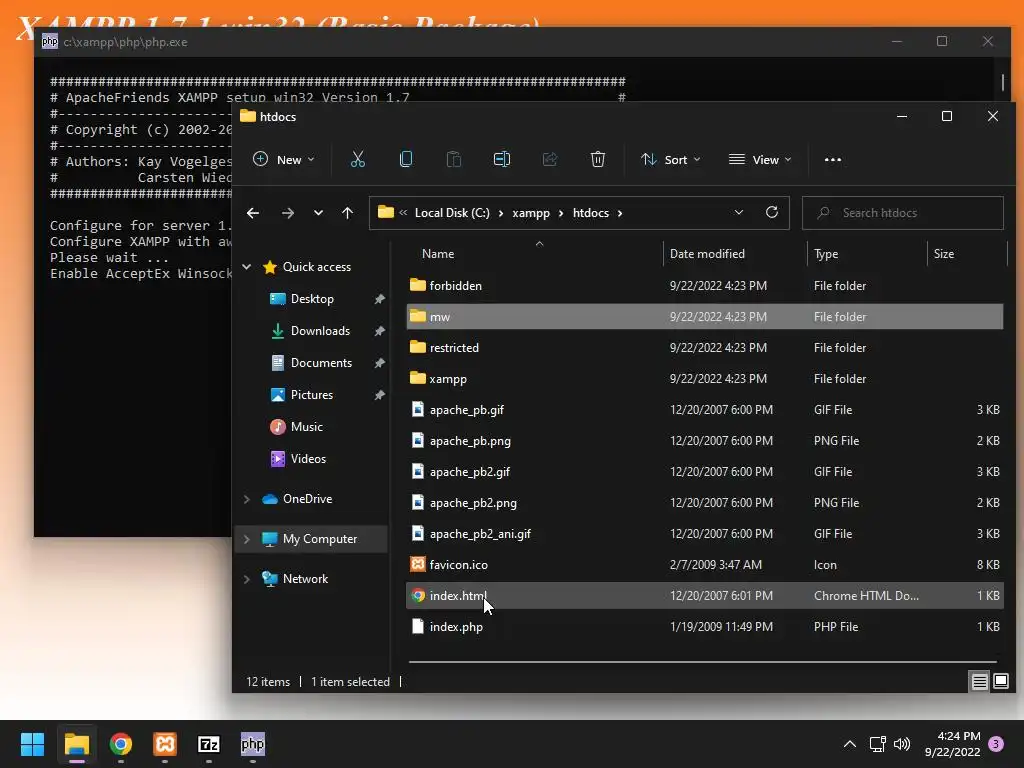The image size is (1024, 768).
Task: Select the apache_pb2.png file
Action: tap(704, 503)
